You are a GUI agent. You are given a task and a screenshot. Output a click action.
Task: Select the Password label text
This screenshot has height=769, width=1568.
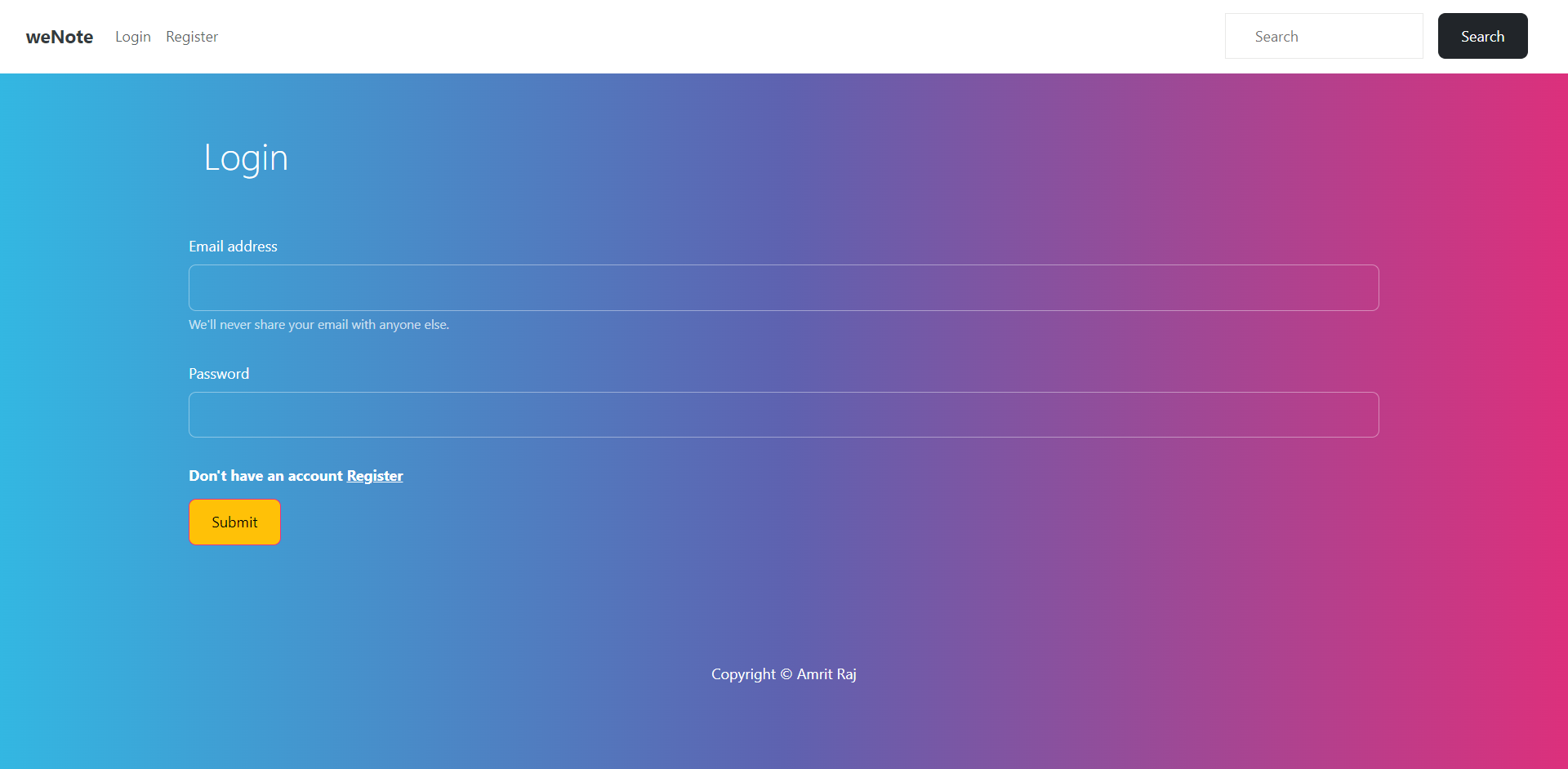219,374
